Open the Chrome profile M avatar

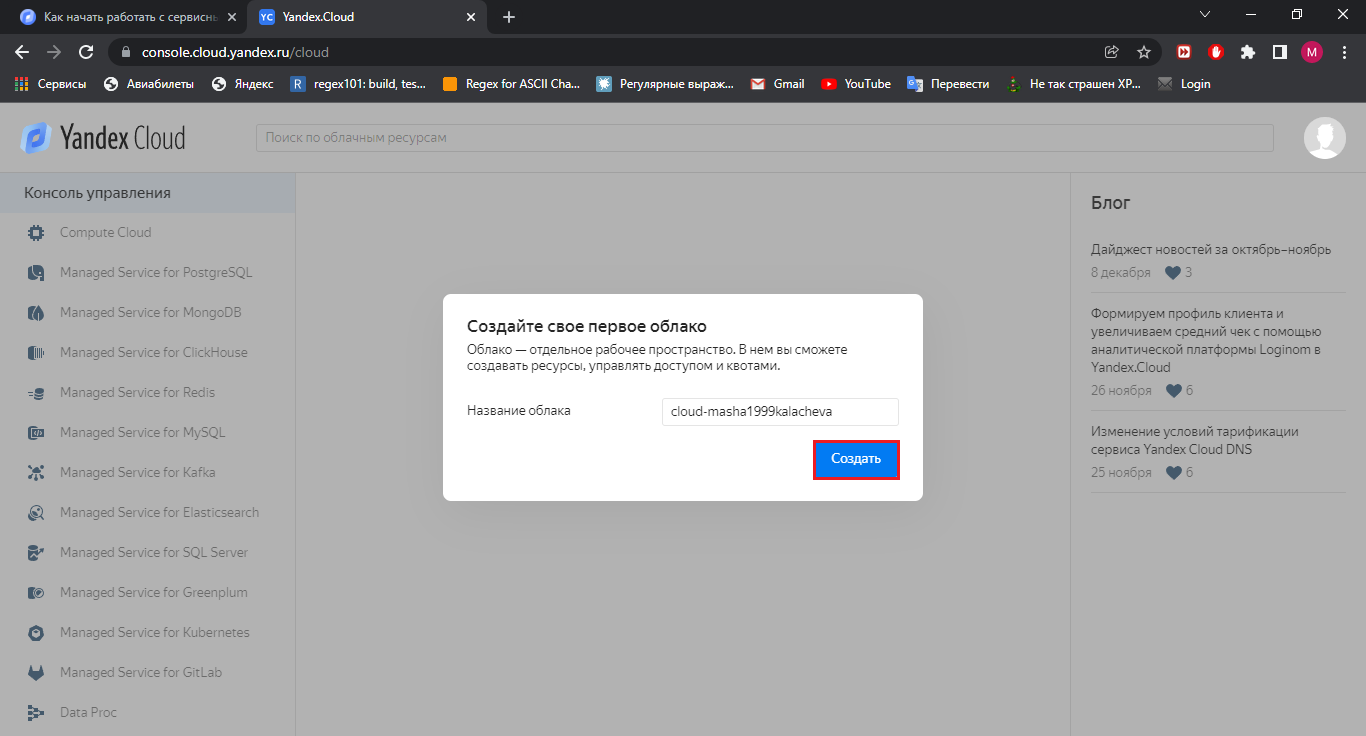pos(1311,52)
